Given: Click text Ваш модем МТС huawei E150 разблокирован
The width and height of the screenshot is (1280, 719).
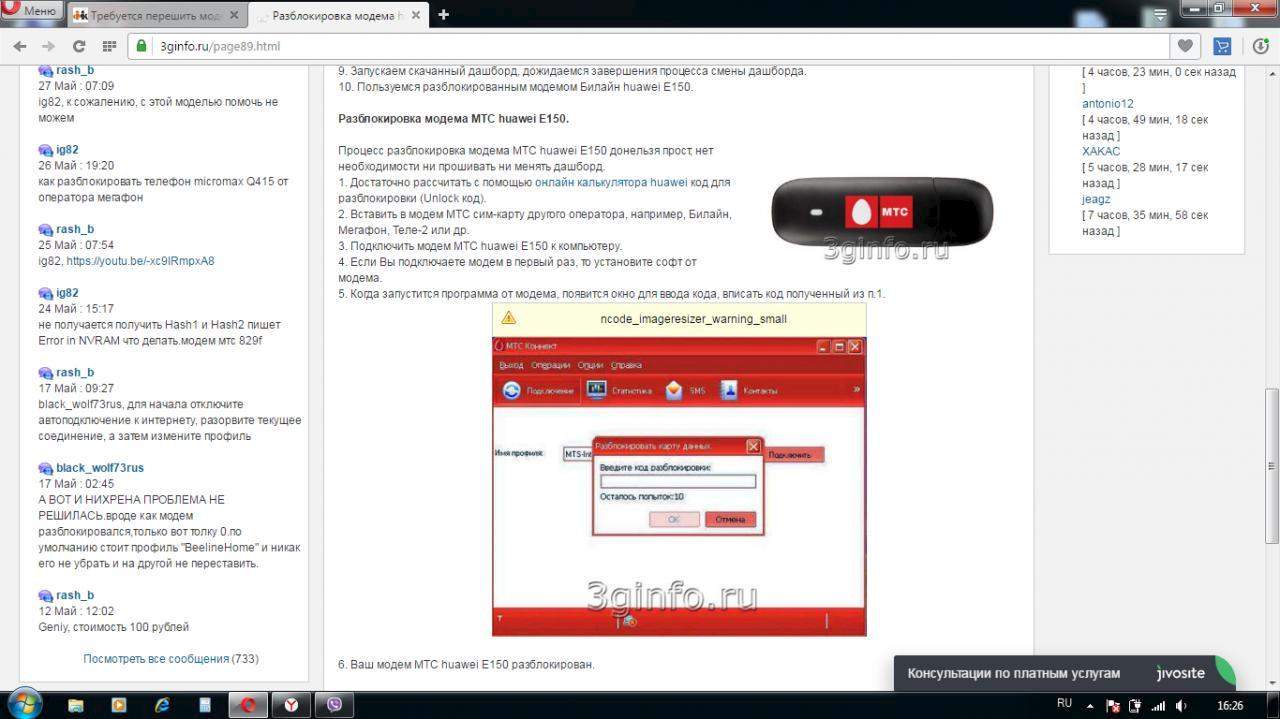Looking at the screenshot, I should [472, 664].
